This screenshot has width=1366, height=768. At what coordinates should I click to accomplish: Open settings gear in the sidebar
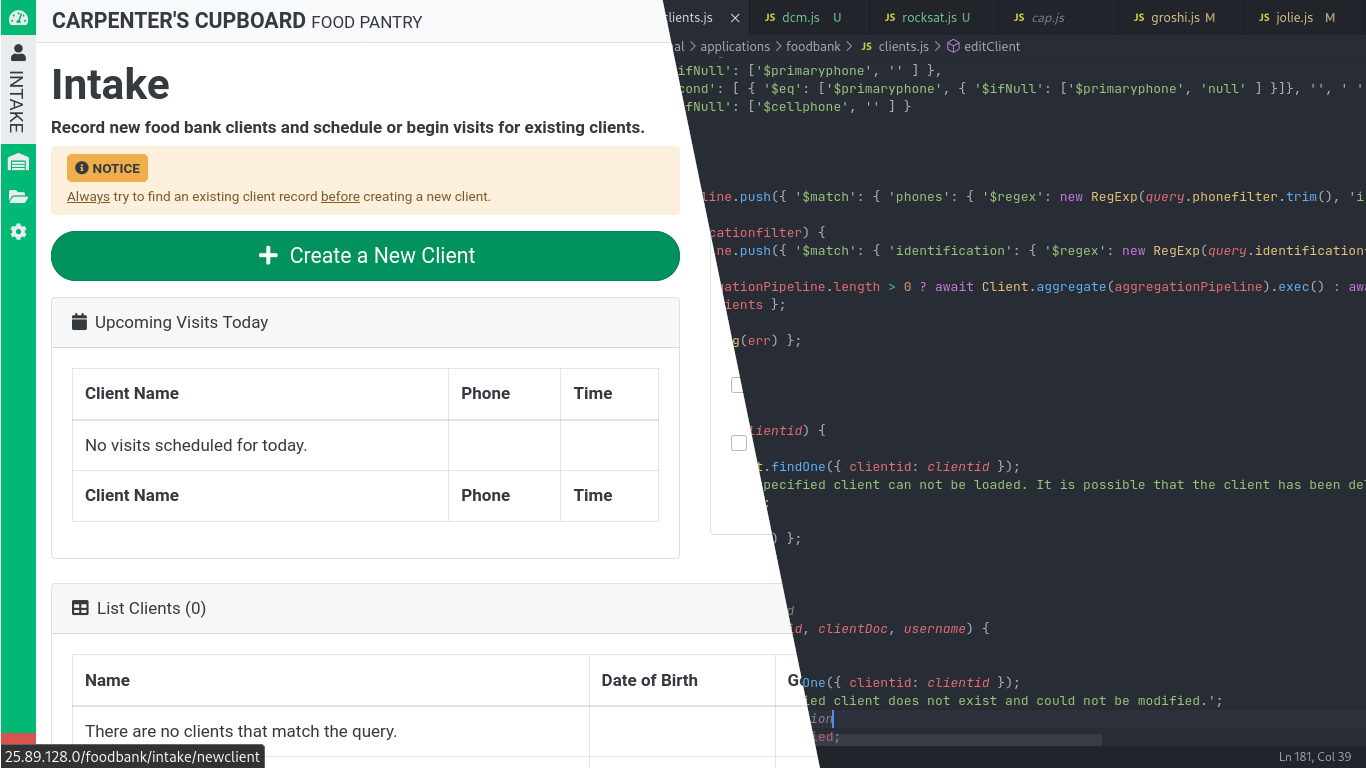[18, 232]
